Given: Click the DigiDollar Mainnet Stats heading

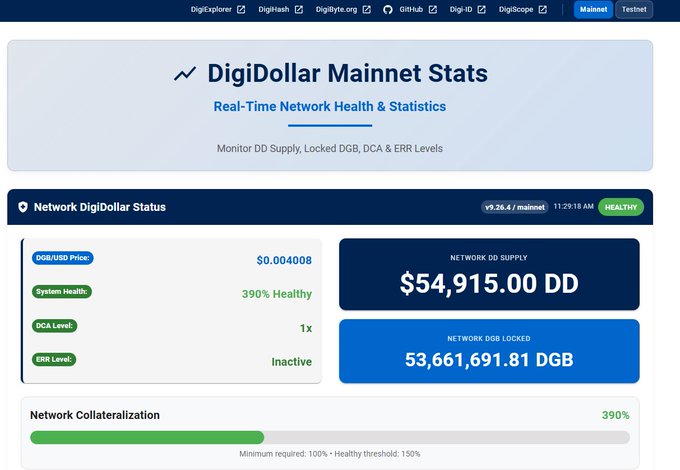Looking at the screenshot, I should pos(347,73).
